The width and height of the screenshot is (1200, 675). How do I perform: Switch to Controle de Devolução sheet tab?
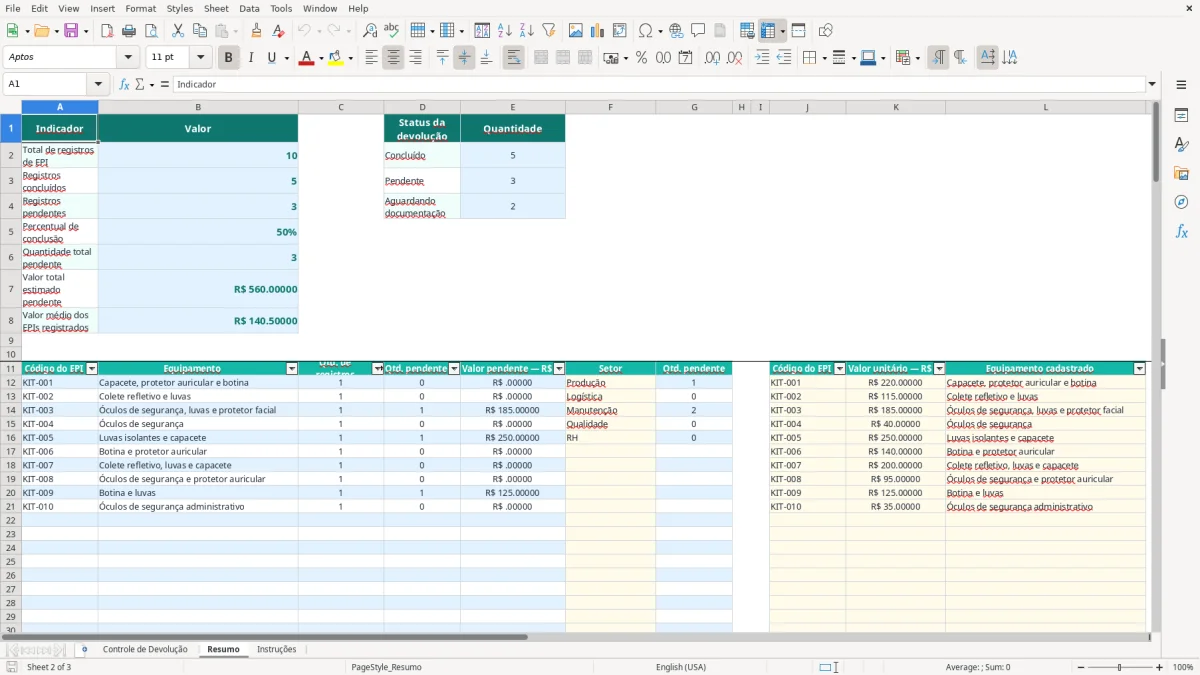point(145,649)
